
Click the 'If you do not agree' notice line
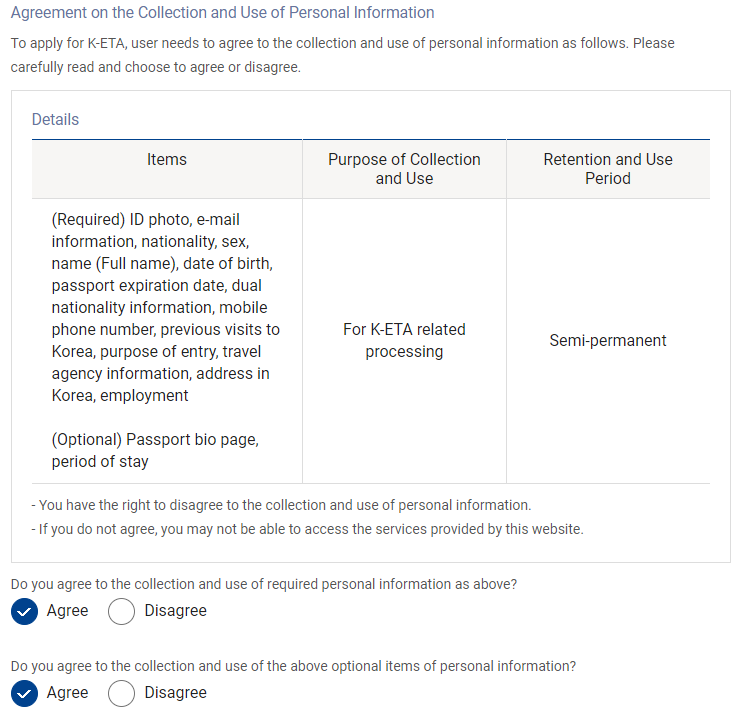307,529
